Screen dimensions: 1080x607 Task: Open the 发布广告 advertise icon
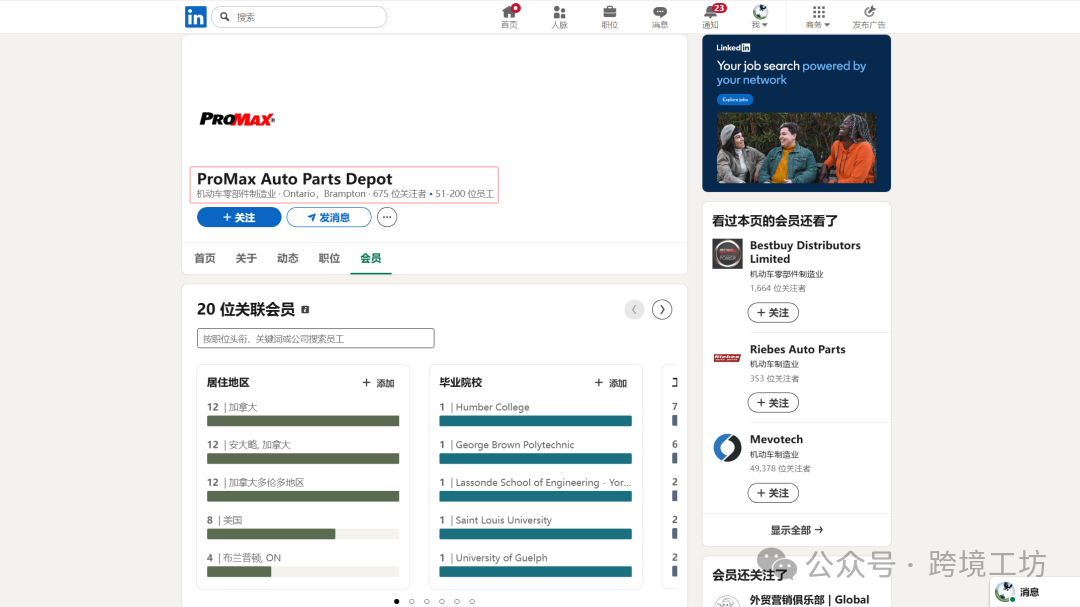tap(868, 16)
